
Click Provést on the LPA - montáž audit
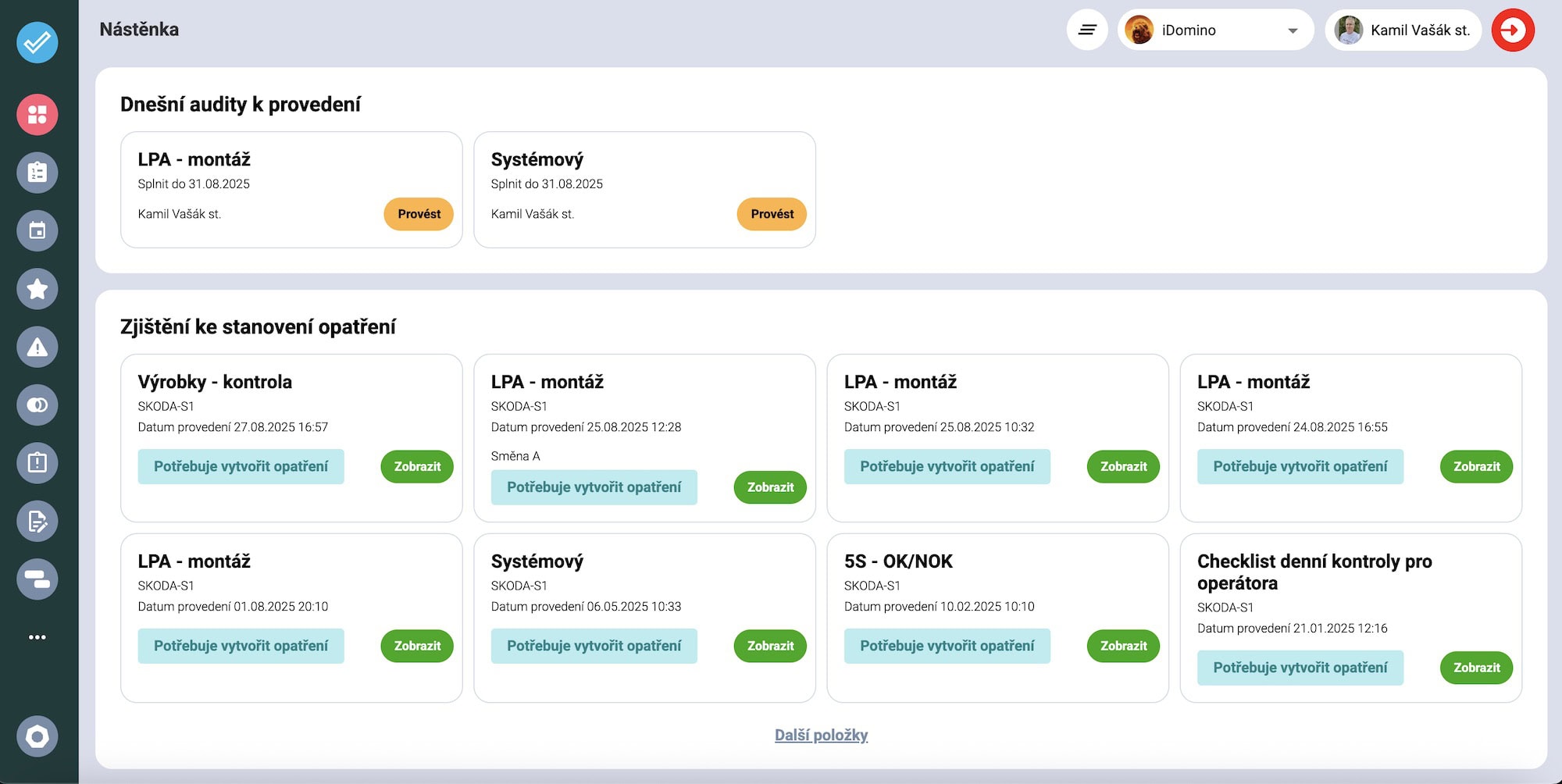tap(419, 214)
